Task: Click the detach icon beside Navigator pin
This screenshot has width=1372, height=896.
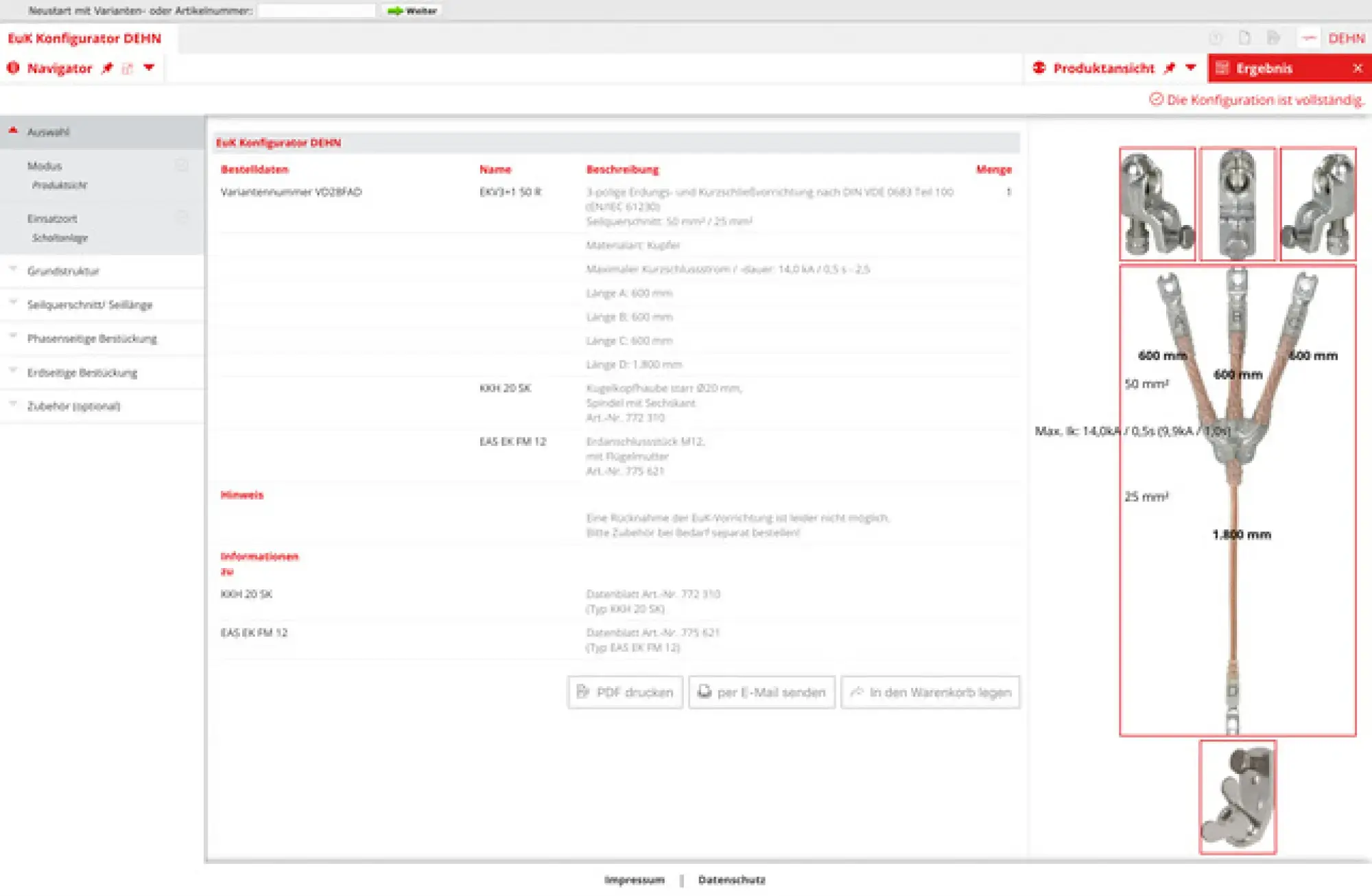Action: click(128, 68)
